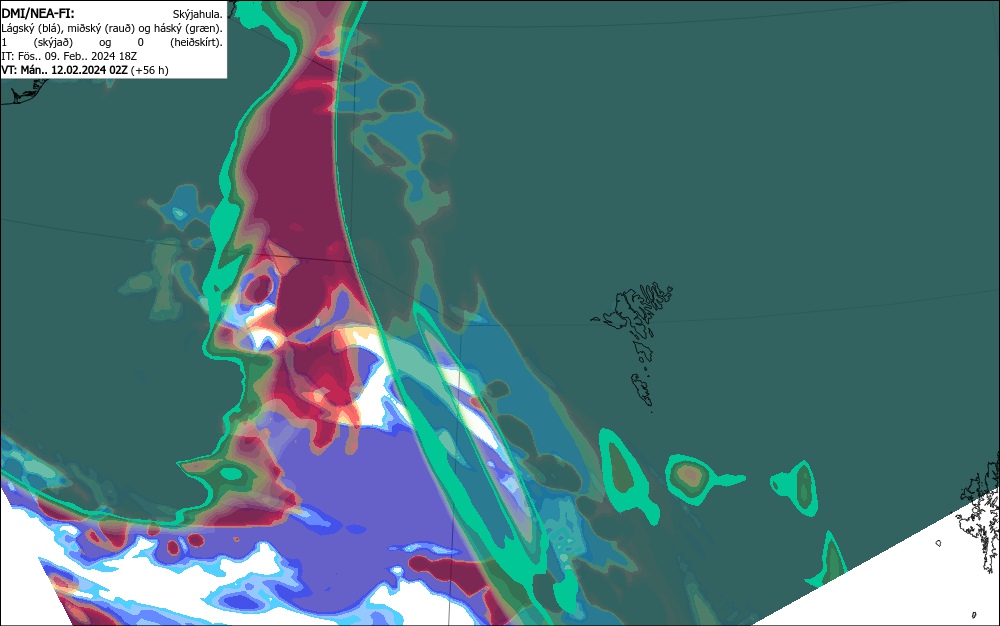Click the Faroe Islands outline on the map
Viewport: 1000px width, 626px height.
pos(632,345)
